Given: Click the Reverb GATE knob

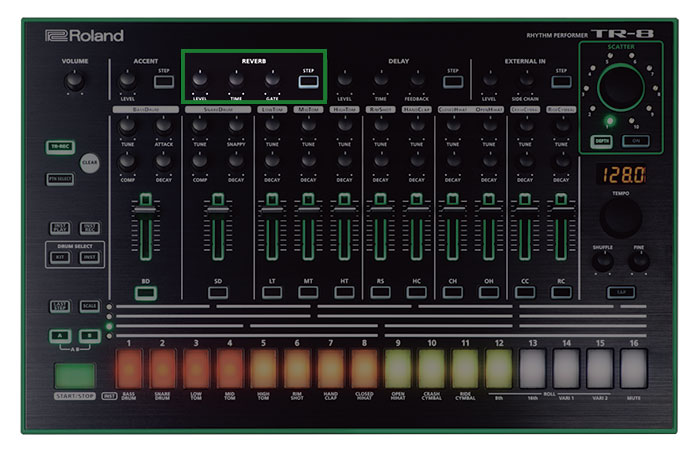Looking at the screenshot, I should point(272,80).
